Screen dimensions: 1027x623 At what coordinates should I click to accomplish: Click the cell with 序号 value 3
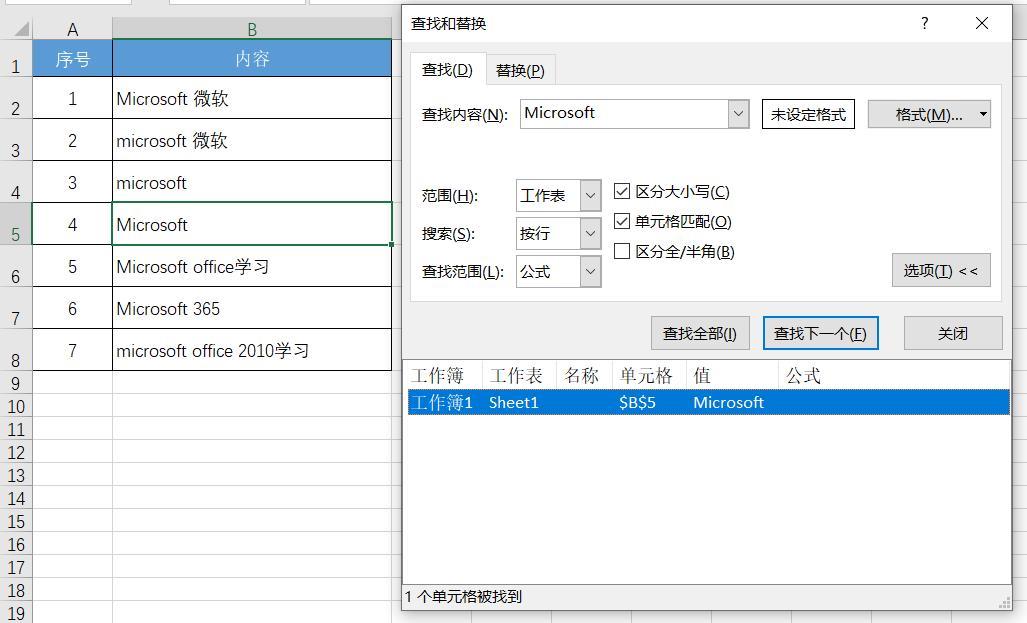[x=72, y=182]
